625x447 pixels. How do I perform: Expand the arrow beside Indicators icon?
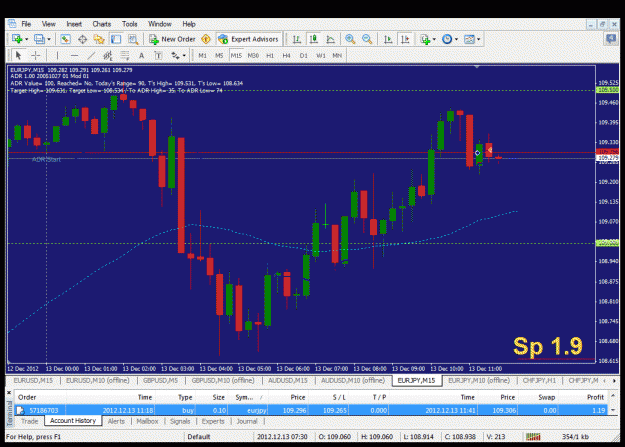(434, 39)
